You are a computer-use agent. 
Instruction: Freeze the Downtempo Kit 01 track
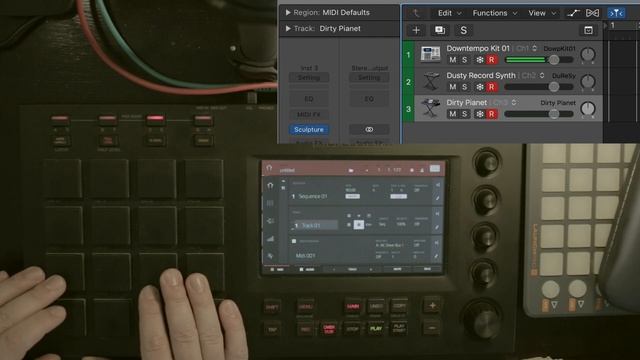click(x=480, y=60)
